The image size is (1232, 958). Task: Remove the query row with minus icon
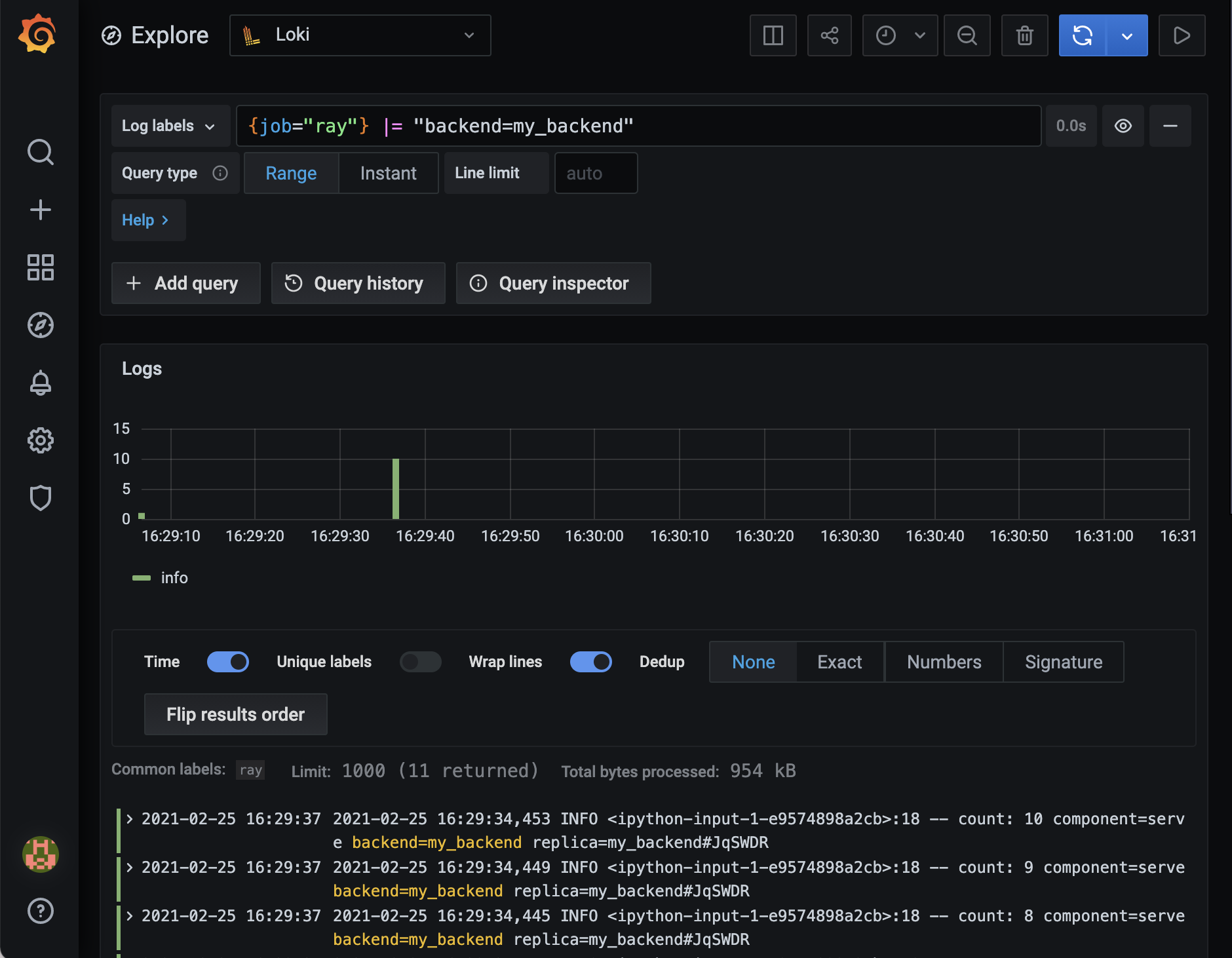(x=1170, y=126)
